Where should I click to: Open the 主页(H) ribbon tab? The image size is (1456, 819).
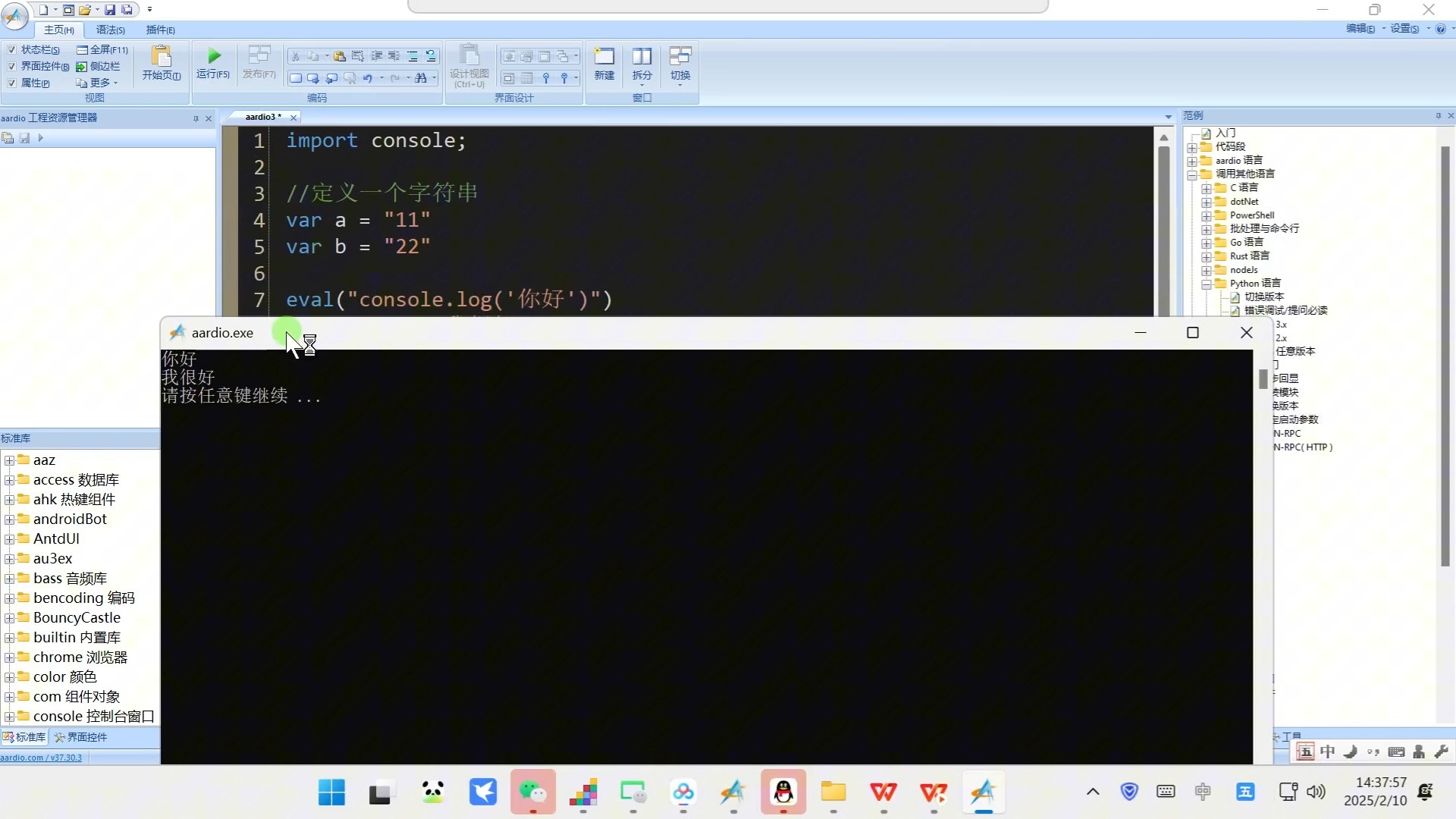[x=58, y=30]
